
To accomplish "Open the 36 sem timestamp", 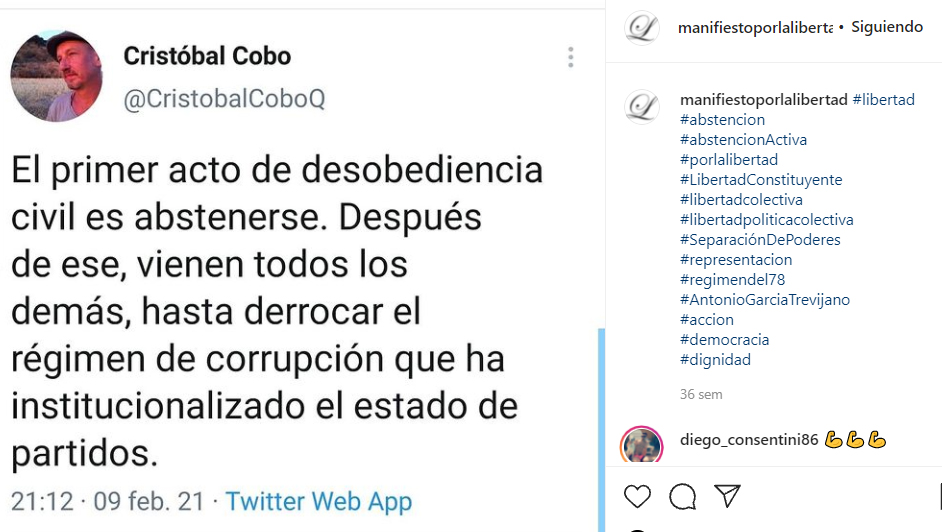I will pyautogui.click(x=701, y=394).
